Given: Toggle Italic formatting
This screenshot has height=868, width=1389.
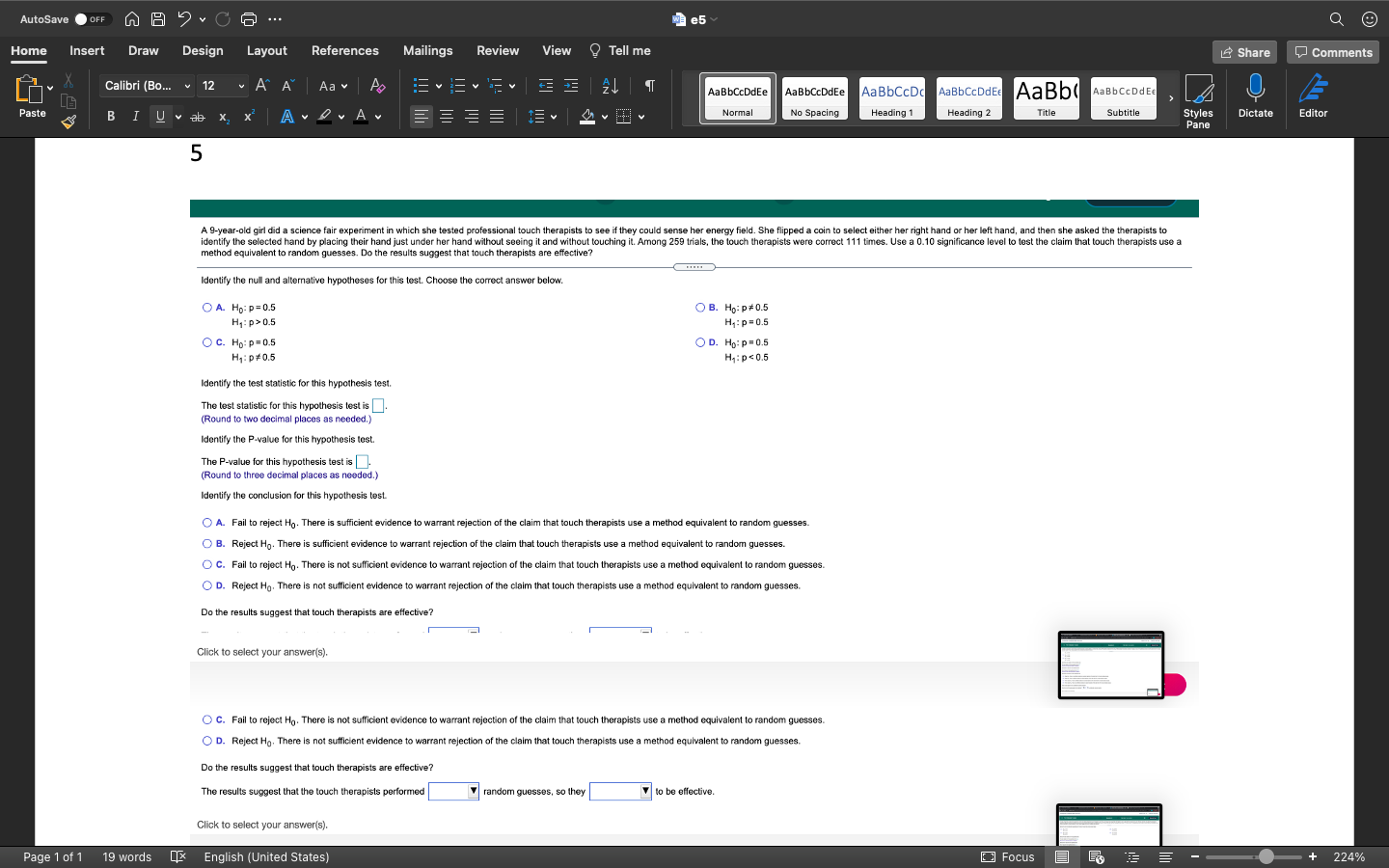Looking at the screenshot, I should (135, 117).
